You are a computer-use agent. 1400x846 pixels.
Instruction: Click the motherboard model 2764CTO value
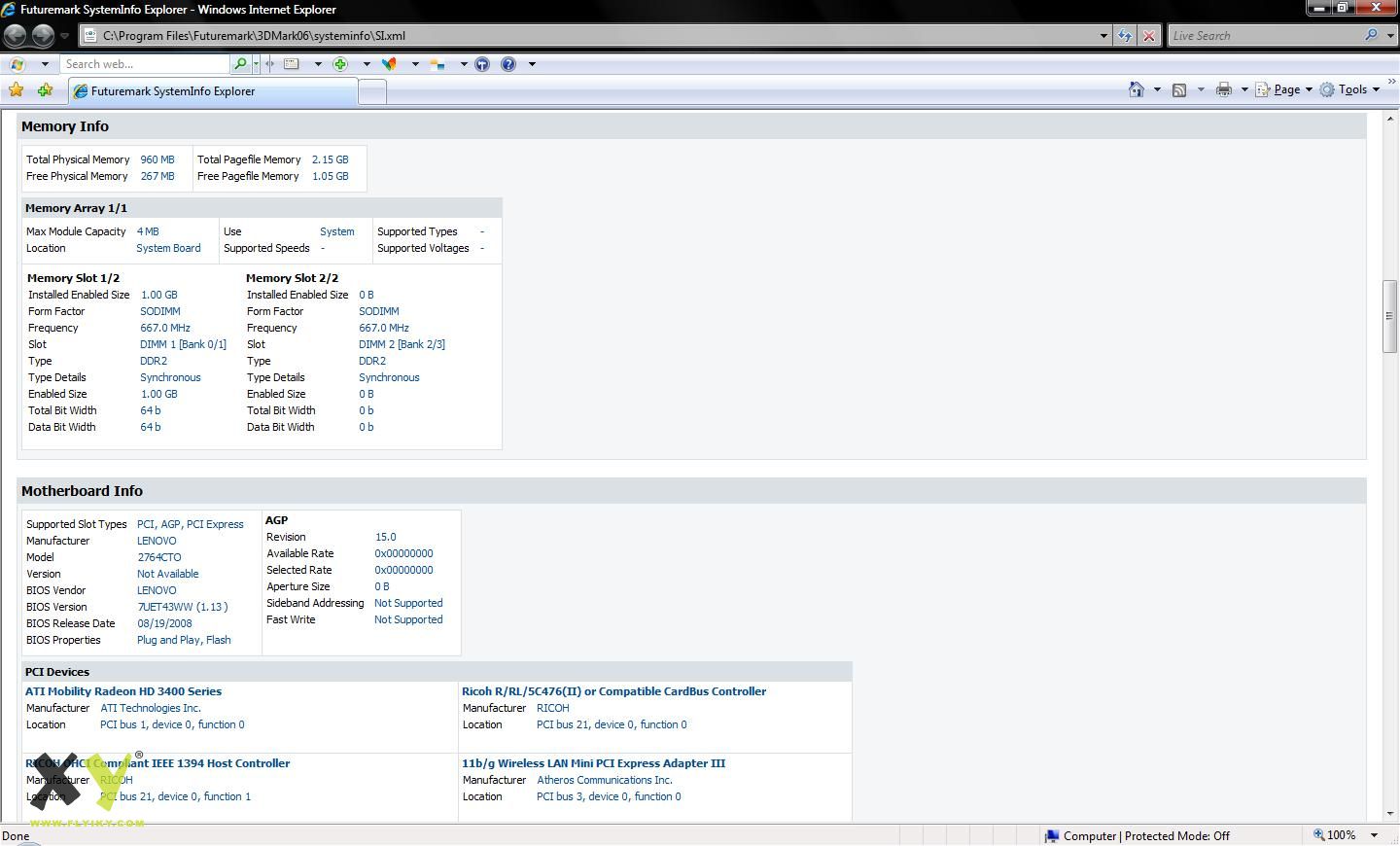[x=158, y=557]
